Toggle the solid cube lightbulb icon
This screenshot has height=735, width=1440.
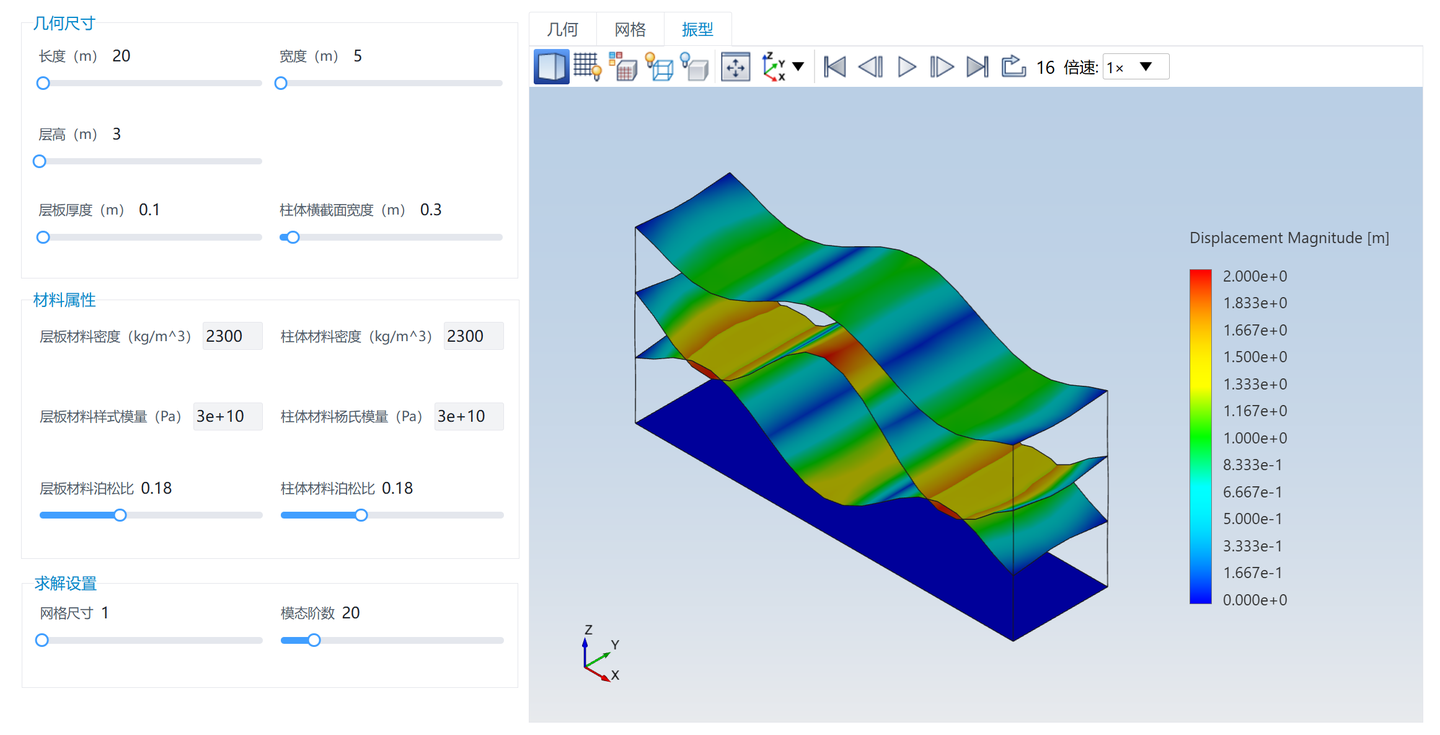tap(694, 67)
